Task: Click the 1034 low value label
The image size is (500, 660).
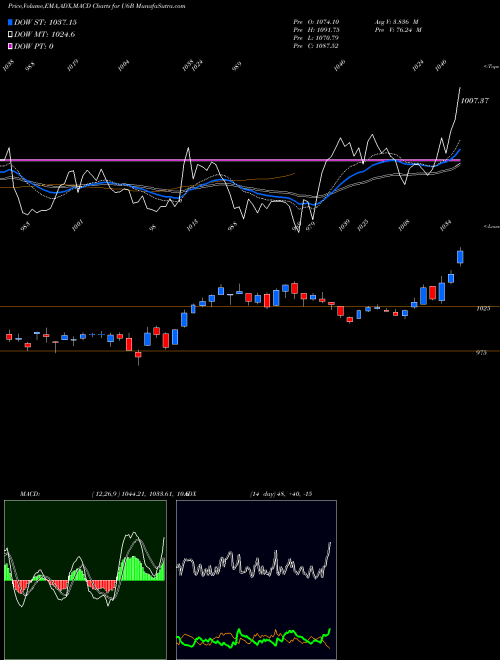Action: (x=444, y=225)
